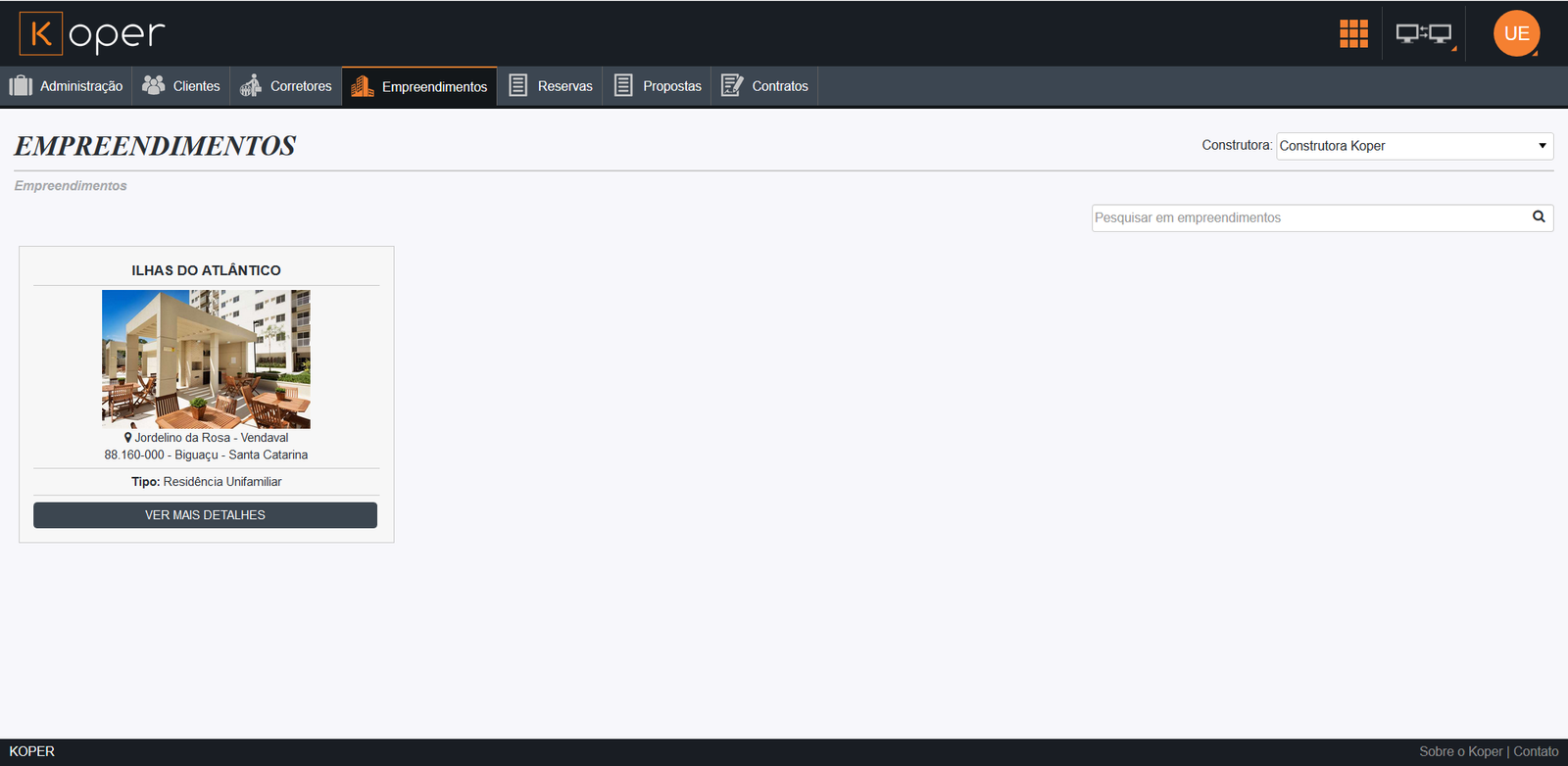Click the Ilhas do Atlântico card title
The height and width of the screenshot is (766, 1568).
[206, 270]
